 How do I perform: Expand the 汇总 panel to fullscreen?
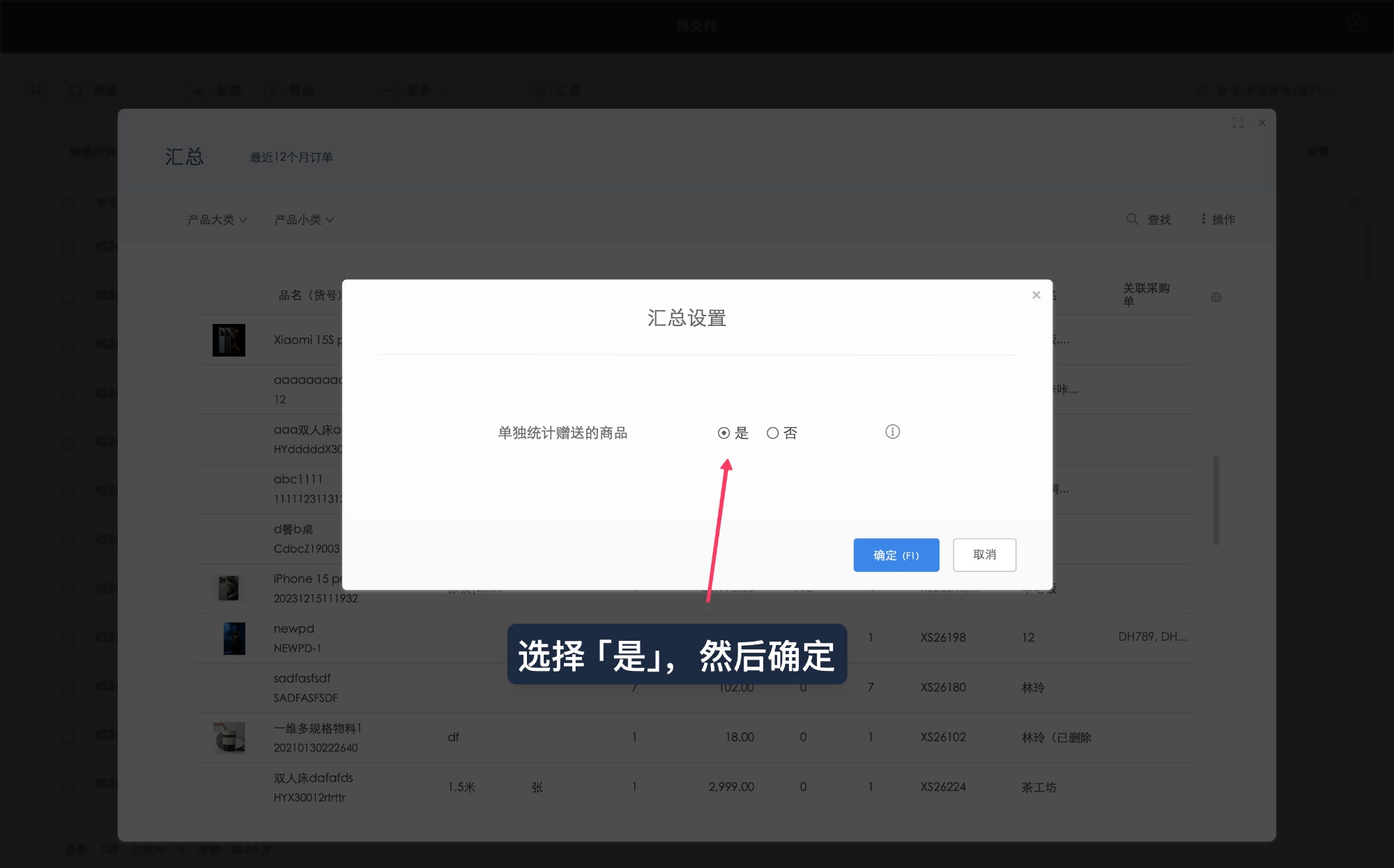click(x=1238, y=123)
